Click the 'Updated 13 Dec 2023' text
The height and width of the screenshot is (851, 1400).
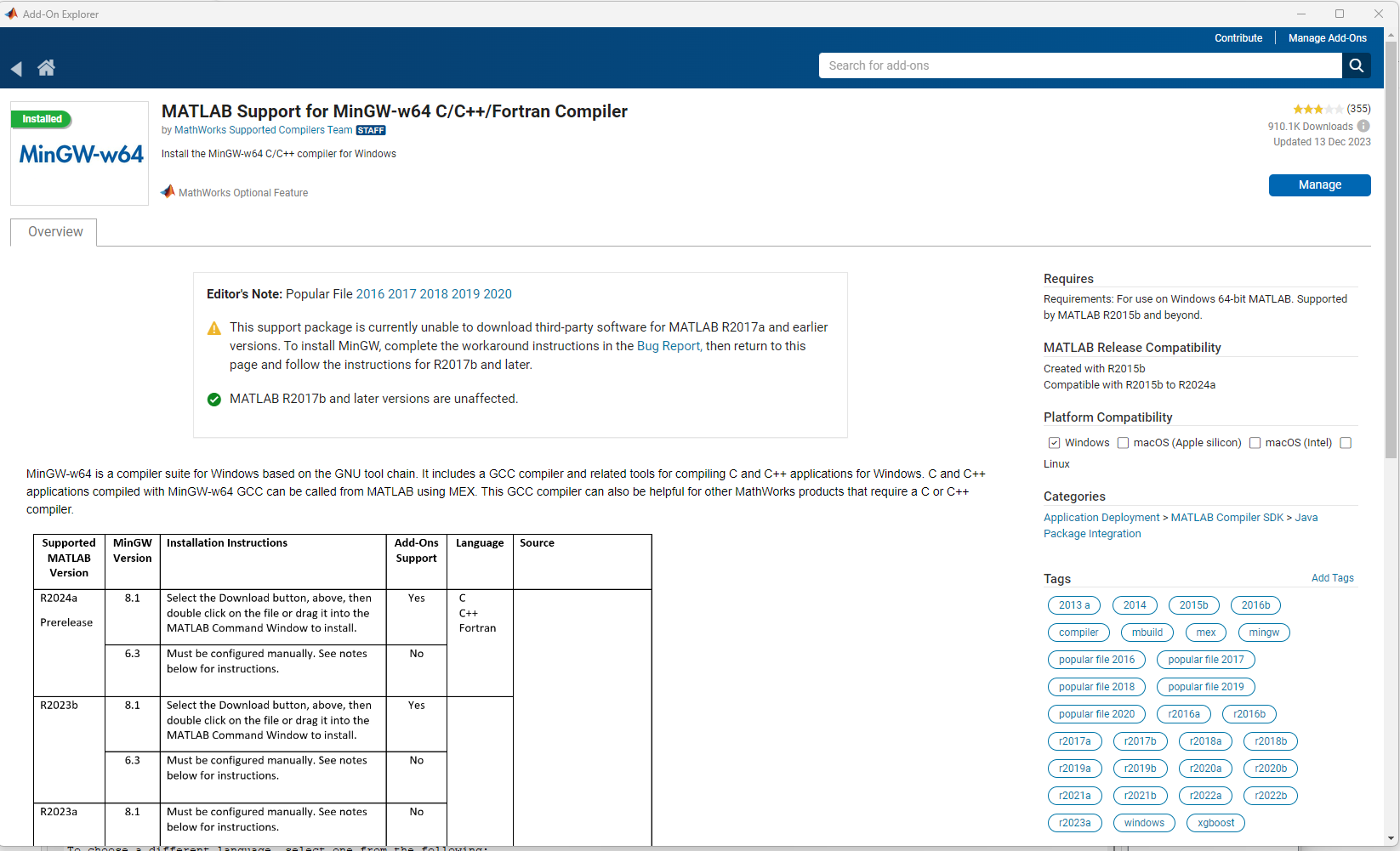click(x=1322, y=142)
